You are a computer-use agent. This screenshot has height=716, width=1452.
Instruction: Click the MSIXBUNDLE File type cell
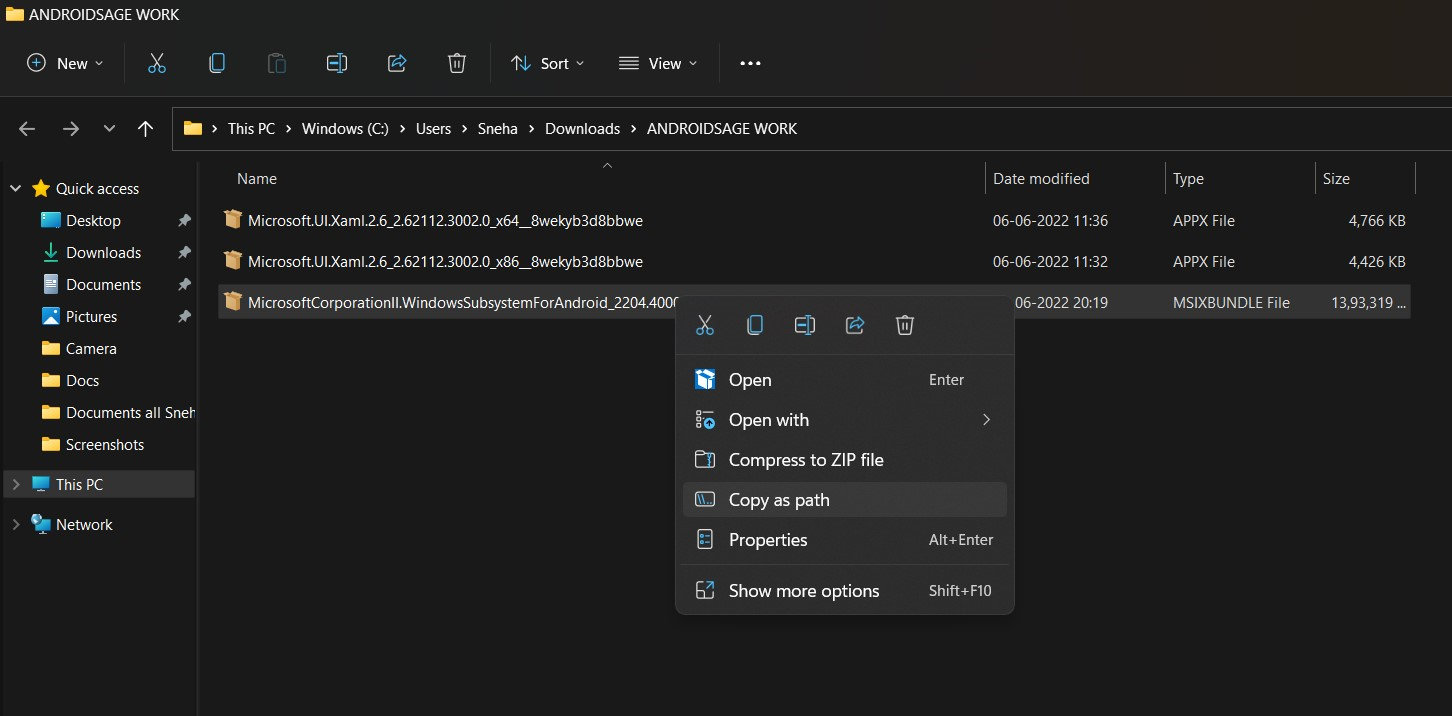click(1231, 302)
